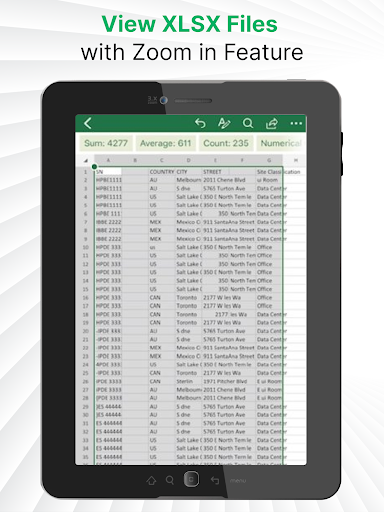This screenshot has height=512, width=384.
Task: Select AU cell in row 29
Action: [162, 407]
